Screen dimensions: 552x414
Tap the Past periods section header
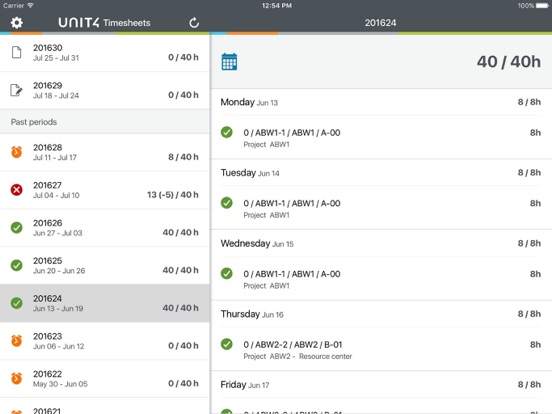(x=105, y=122)
